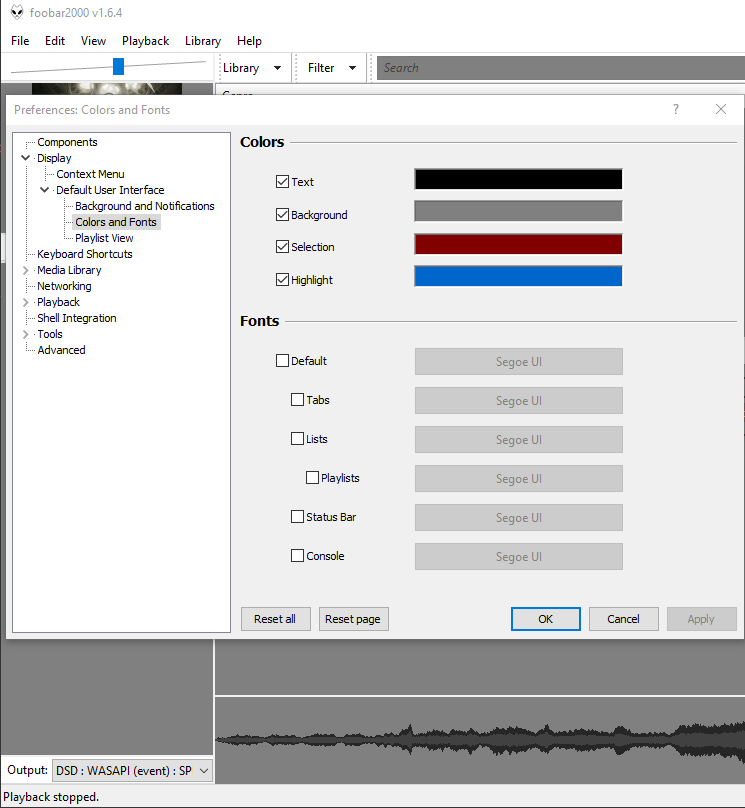Open the Output device dropdown
The height and width of the screenshot is (808, 745).
pos(132,770)
